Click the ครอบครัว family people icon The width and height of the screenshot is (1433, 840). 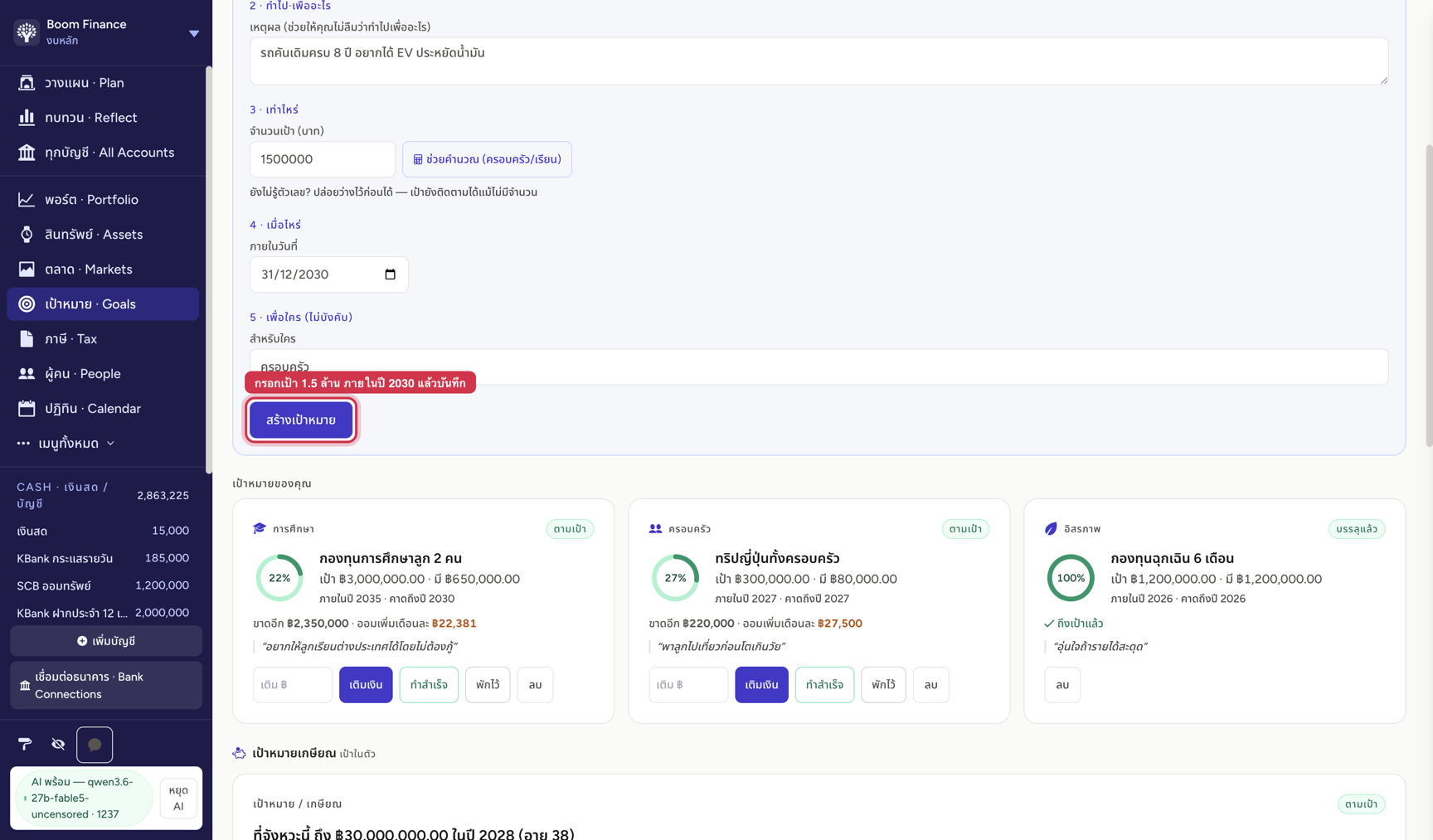pos(655,528)
